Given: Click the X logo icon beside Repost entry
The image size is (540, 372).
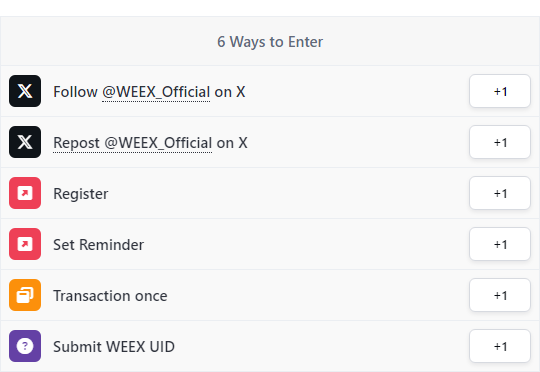Looking at the screenshot, I should tap(25, 142).
